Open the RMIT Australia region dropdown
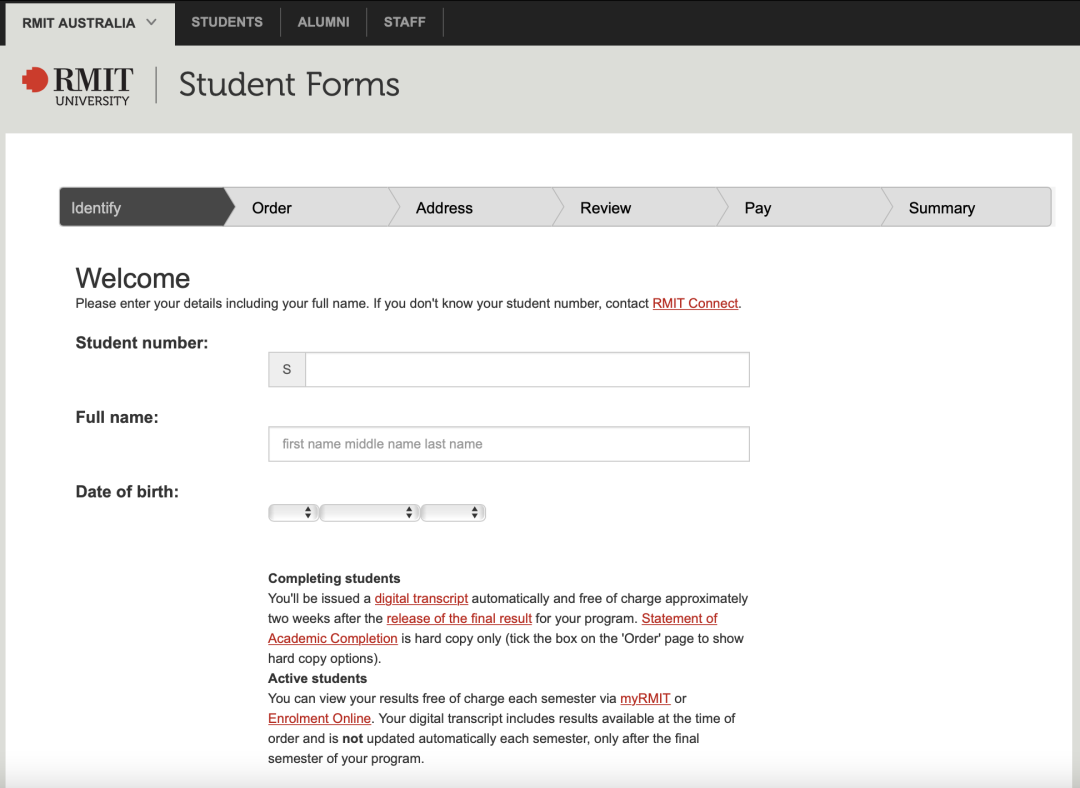 pyautogui.click(x=90, y=23)
